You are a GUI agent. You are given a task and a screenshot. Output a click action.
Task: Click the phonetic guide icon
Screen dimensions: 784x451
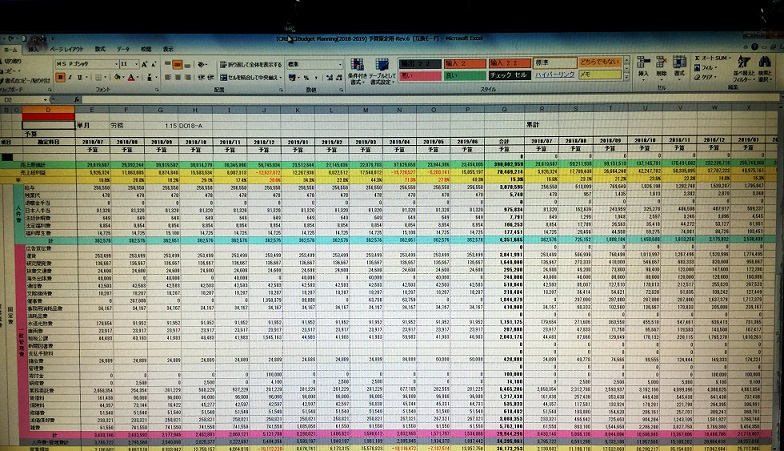tap(149, 78)
